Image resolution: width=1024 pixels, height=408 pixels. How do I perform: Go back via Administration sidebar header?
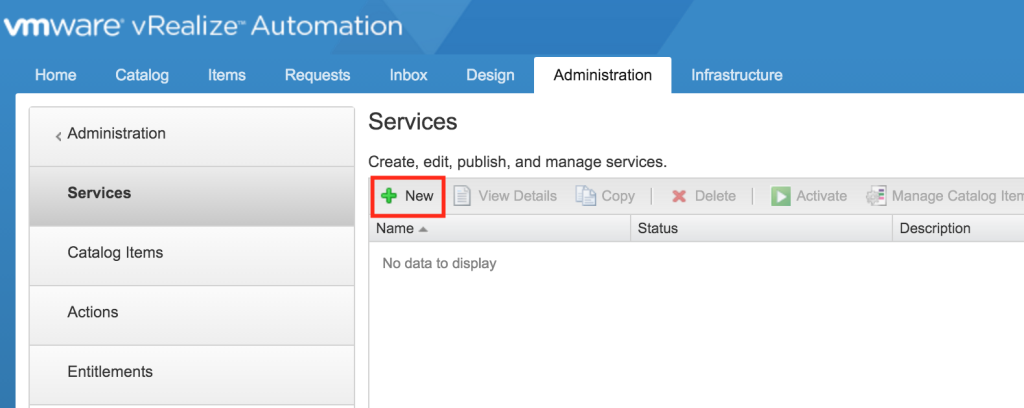pos(192,136)
